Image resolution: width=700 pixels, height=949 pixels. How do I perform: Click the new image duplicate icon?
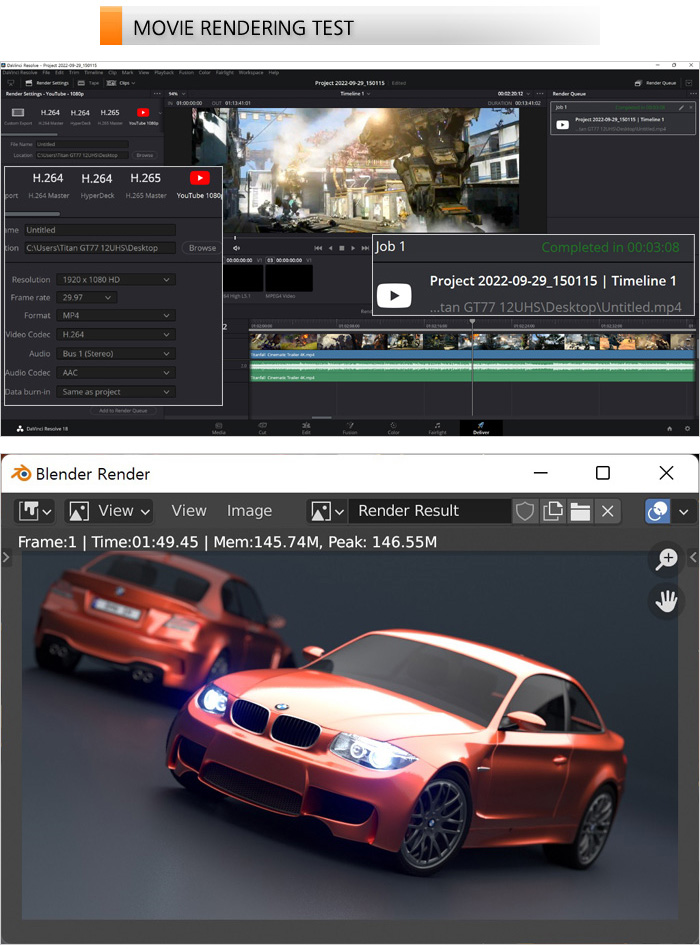tap(552, 511)
